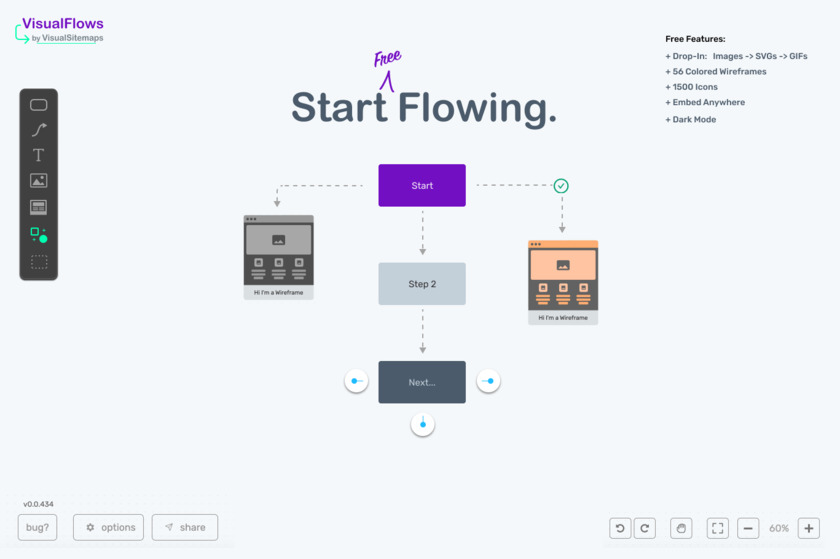Image resolution: width=840 pixels, height=559 pixels.
Task: Click the undo button
Action: click(620, 528)
